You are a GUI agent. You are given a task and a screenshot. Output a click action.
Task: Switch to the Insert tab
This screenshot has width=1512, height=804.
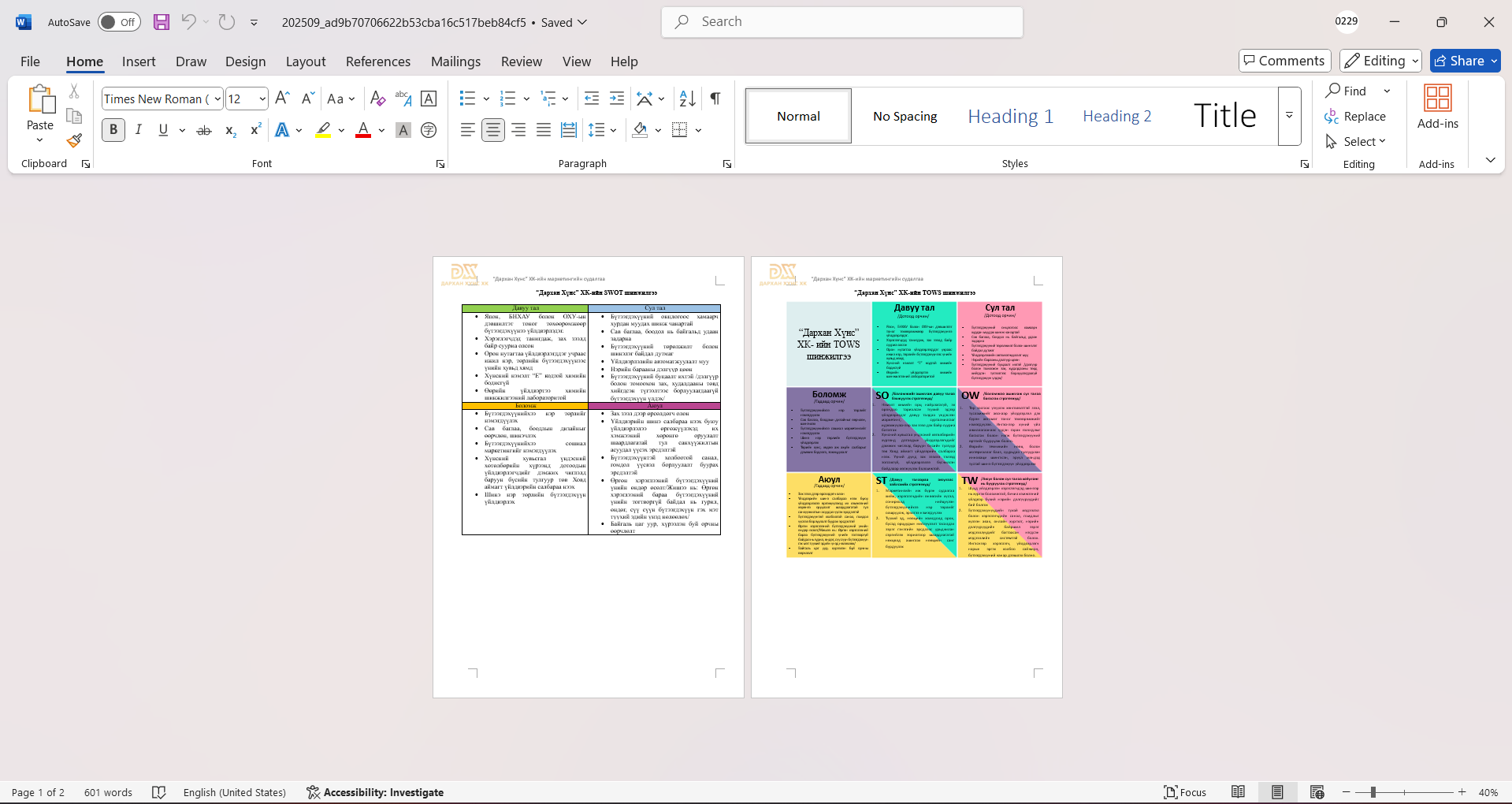coord(139,61)
